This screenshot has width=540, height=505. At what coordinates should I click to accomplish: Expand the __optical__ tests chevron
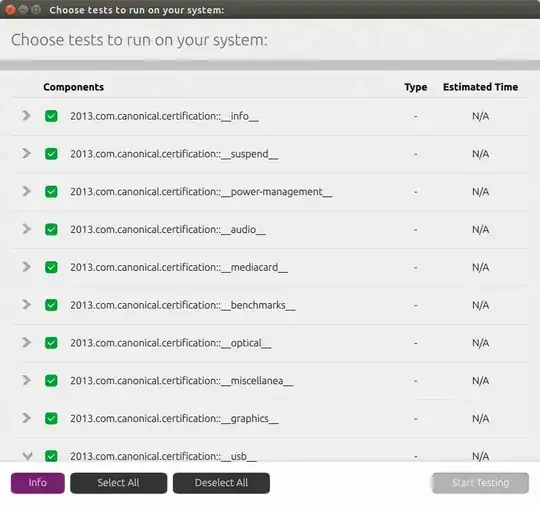27,342
